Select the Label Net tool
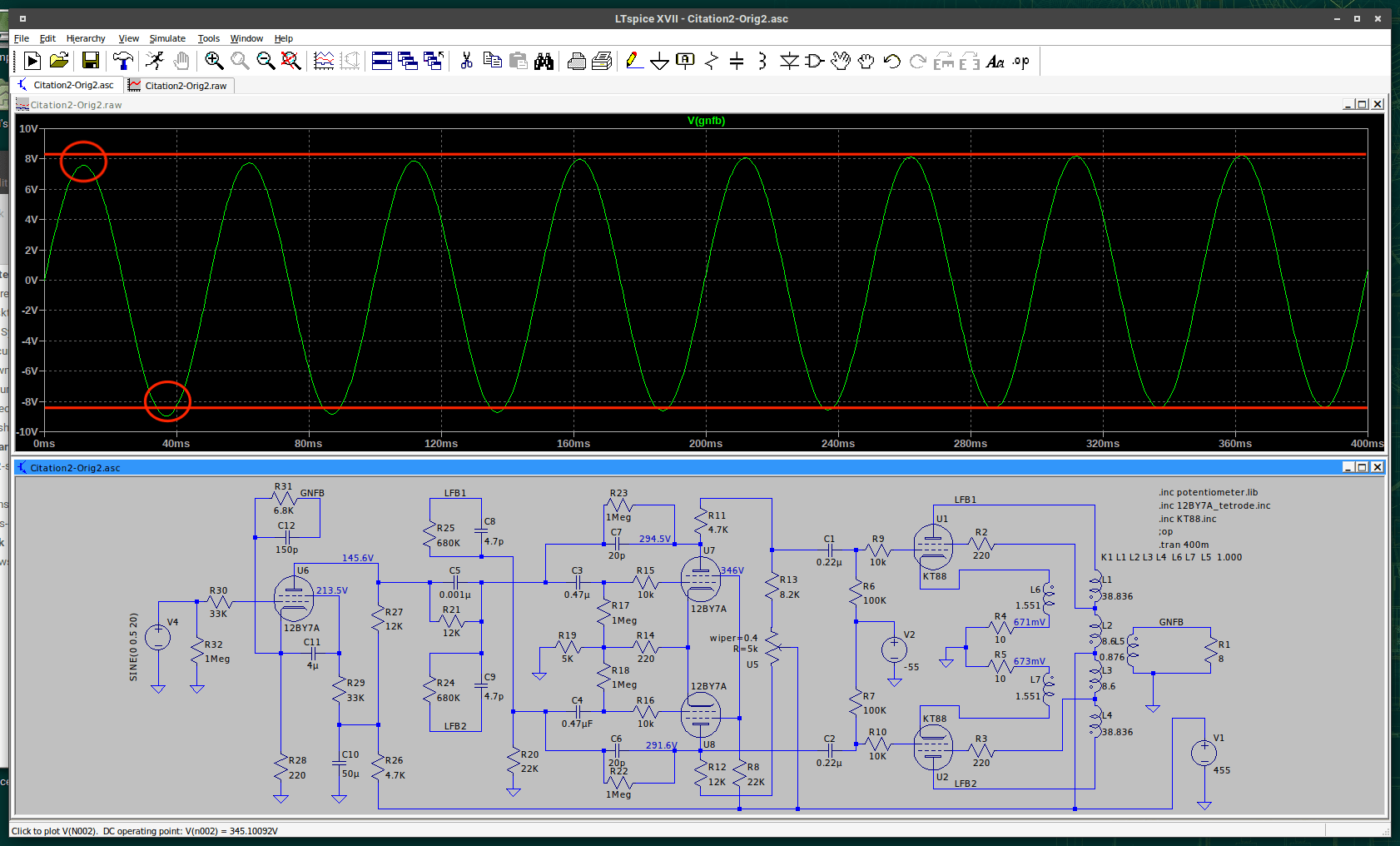The image size is (1400, 846). (685, 61)
